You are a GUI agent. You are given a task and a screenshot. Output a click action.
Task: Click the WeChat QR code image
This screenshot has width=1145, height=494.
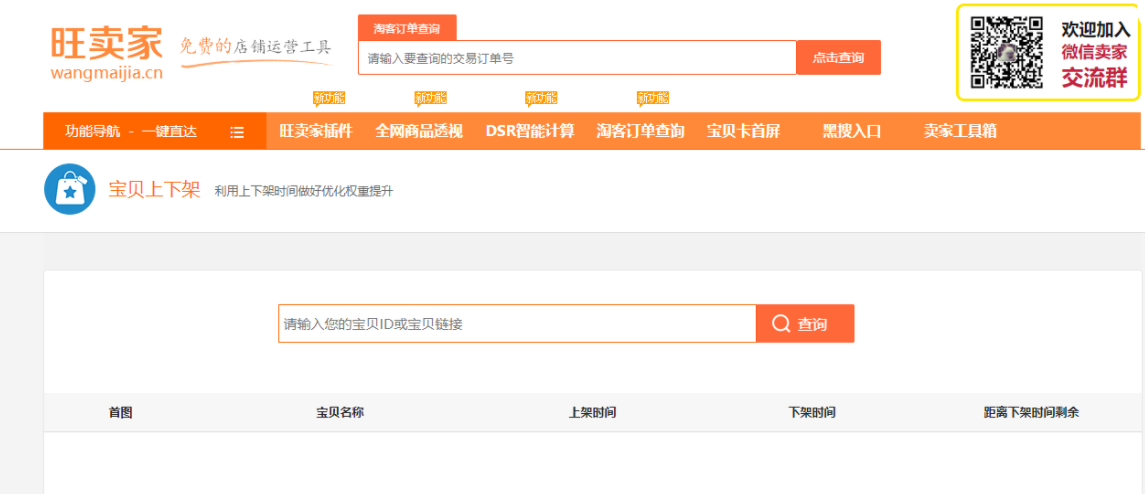[x=1006, y=51]
